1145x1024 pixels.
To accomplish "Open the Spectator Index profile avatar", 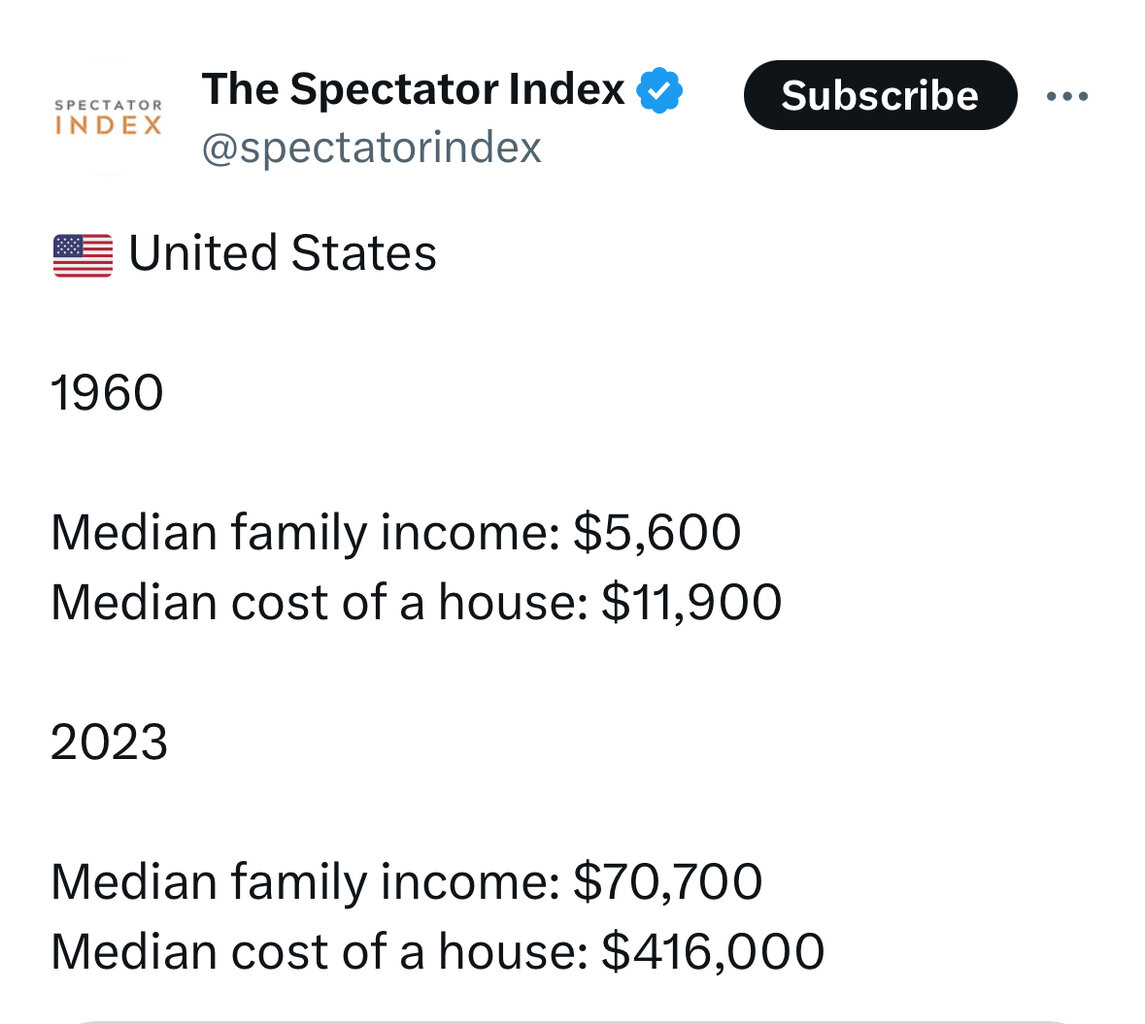I will coord(108,118).
